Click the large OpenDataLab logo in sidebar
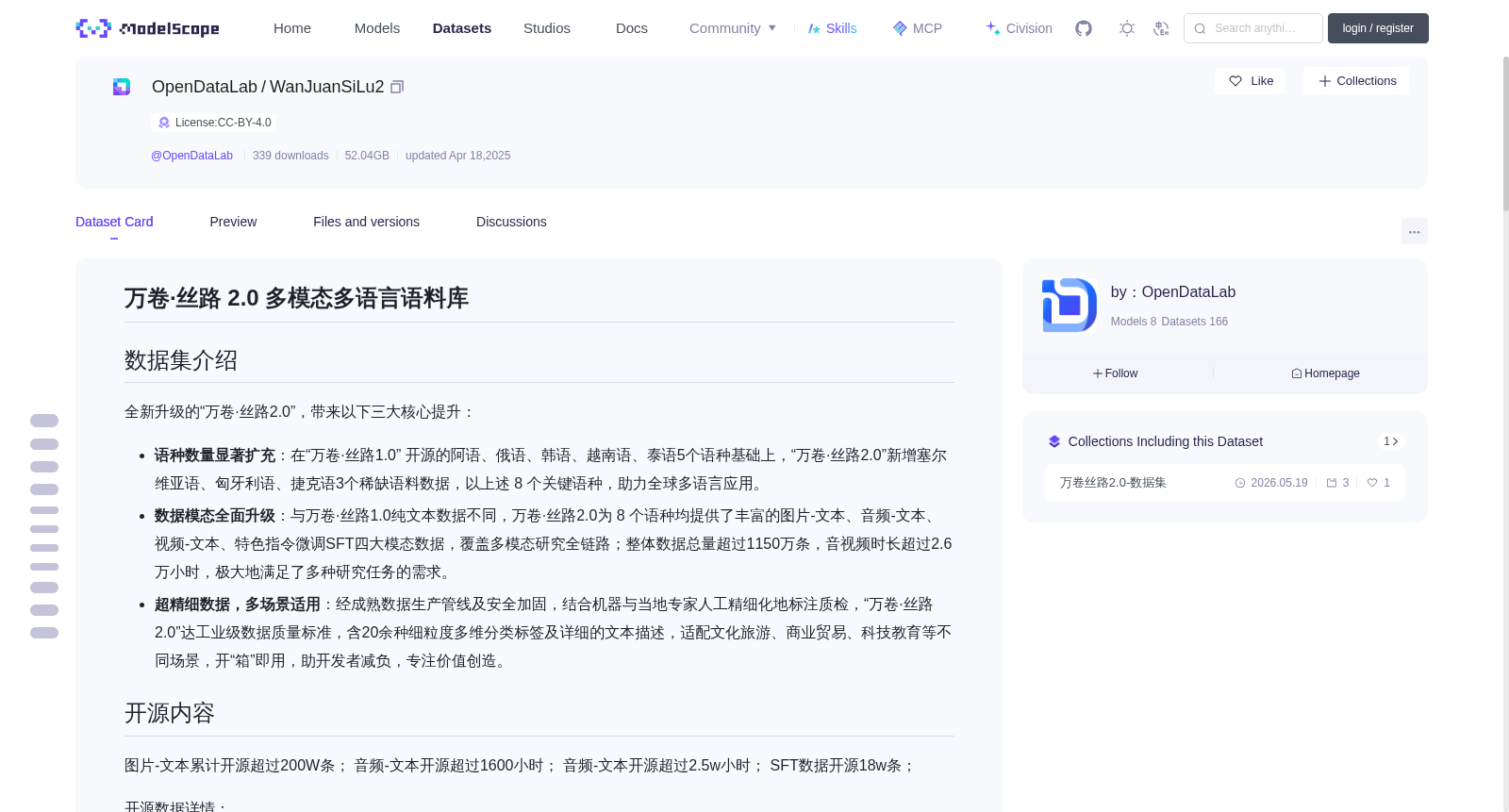This screenshot has width=1509, height=812. (1070, 305)
